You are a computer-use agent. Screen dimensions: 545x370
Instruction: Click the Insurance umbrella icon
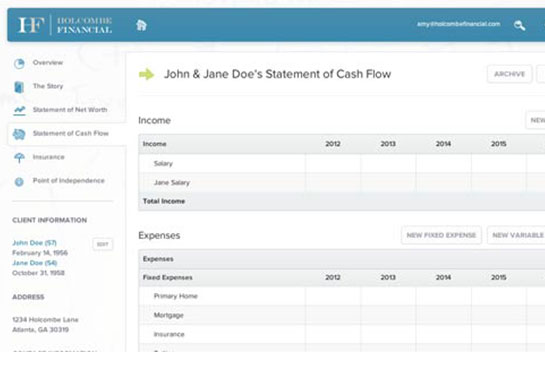pyautogui.click(x=19, y=157)
